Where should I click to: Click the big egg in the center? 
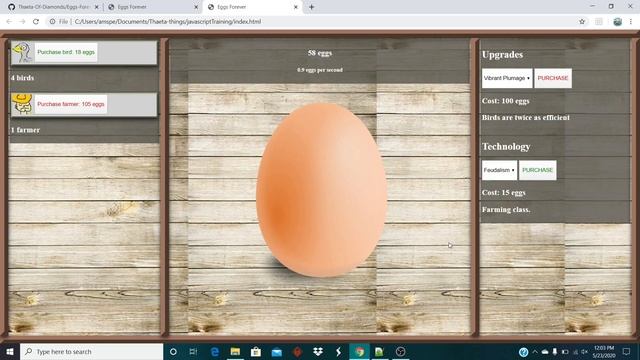point(322,190)
